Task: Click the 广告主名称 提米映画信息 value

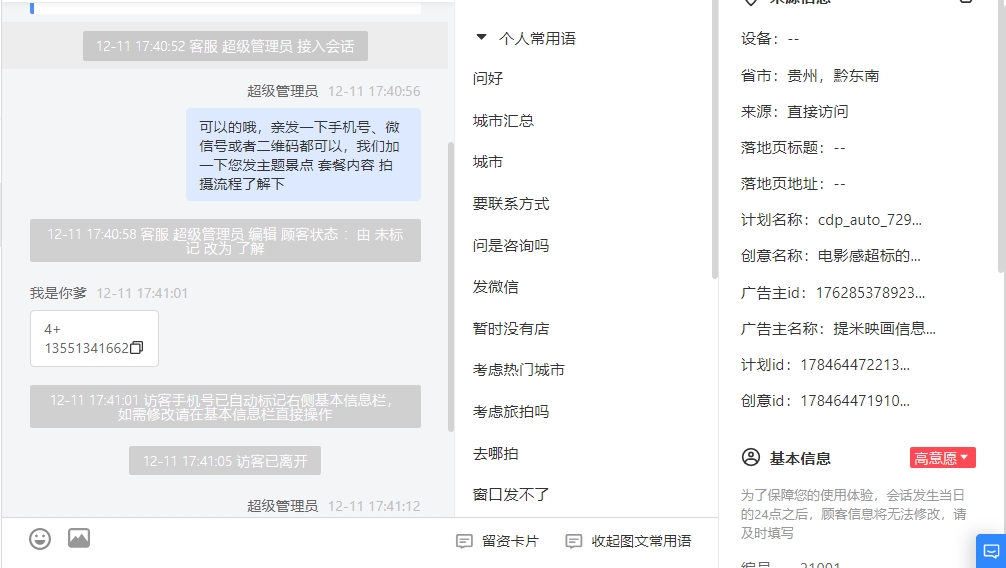Action: click(884, 329)
